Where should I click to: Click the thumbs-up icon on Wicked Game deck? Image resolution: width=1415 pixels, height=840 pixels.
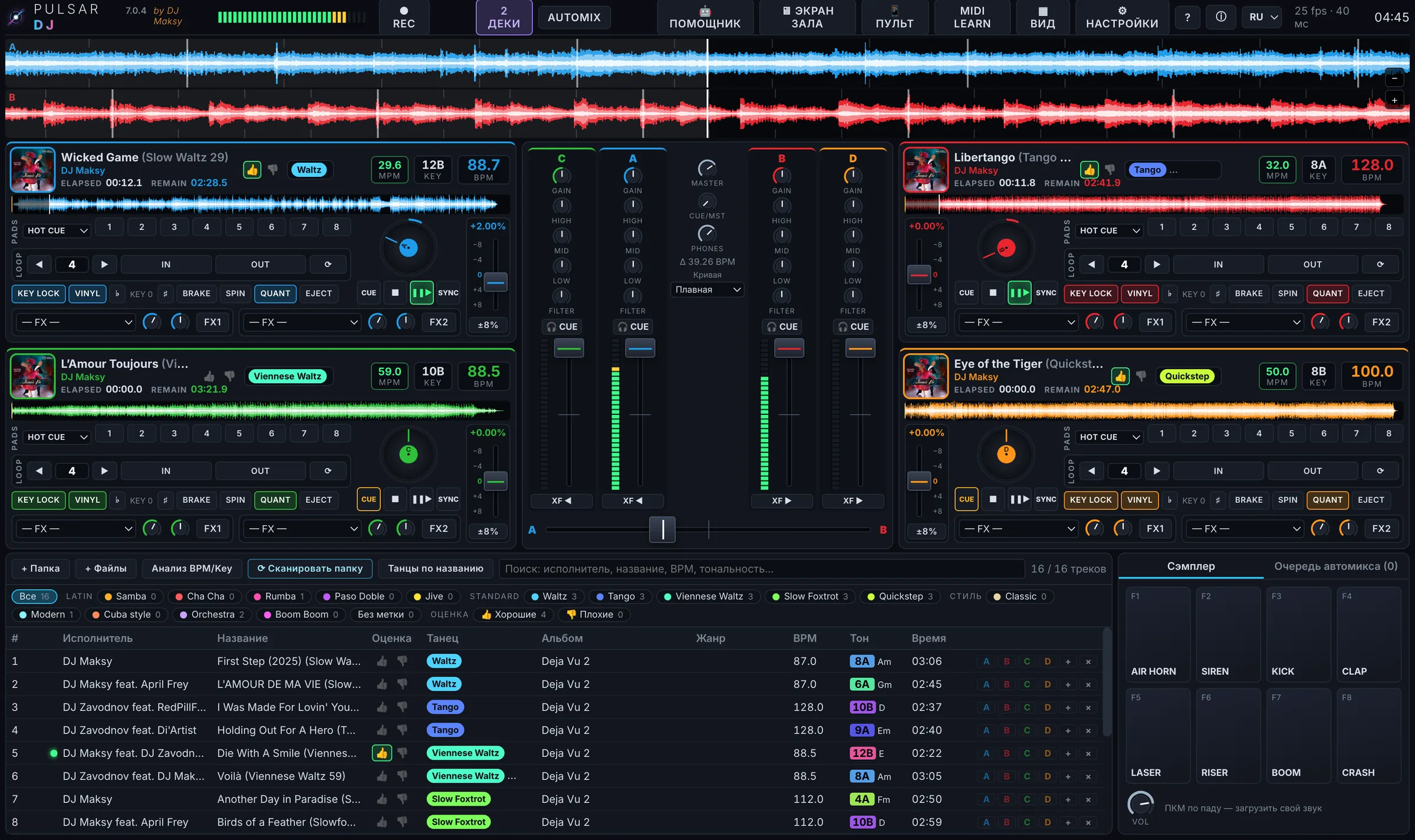(252, 170)
